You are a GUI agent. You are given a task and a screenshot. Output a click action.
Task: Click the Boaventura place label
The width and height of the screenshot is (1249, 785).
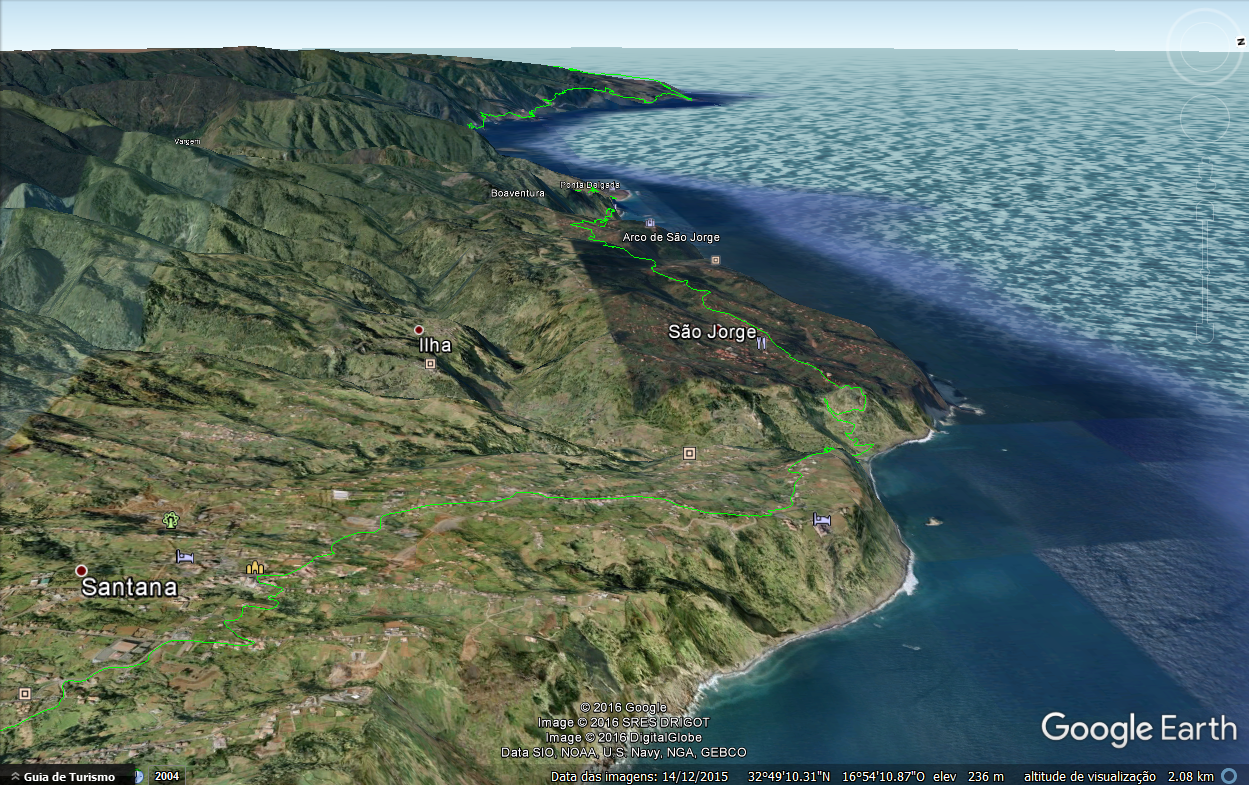coord(518,193)
